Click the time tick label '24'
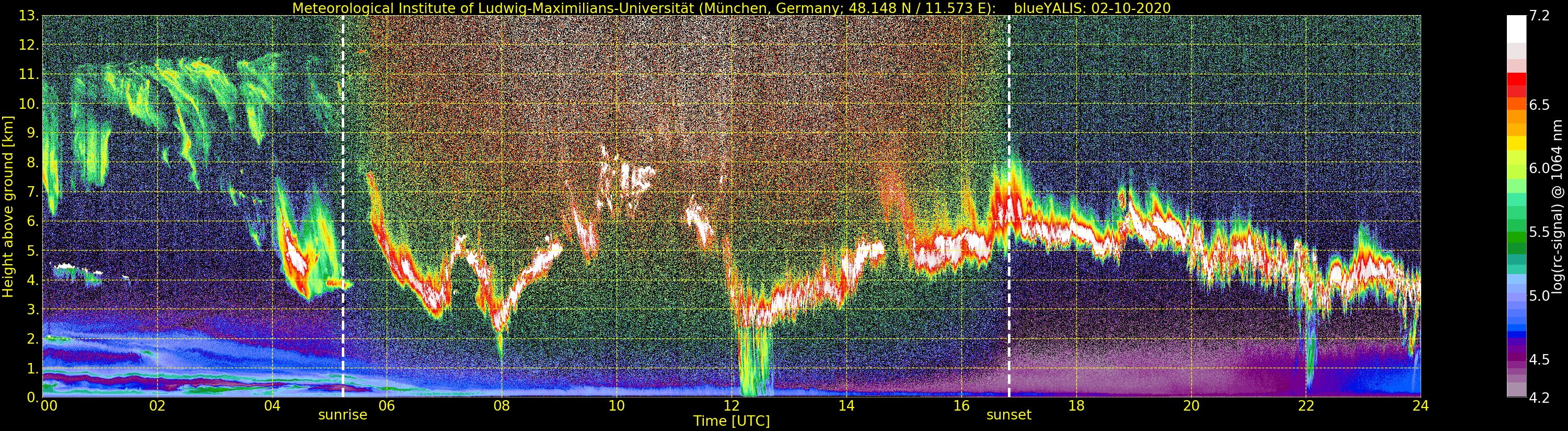This screenshot has width=1568, height=431. [1421, 406]
